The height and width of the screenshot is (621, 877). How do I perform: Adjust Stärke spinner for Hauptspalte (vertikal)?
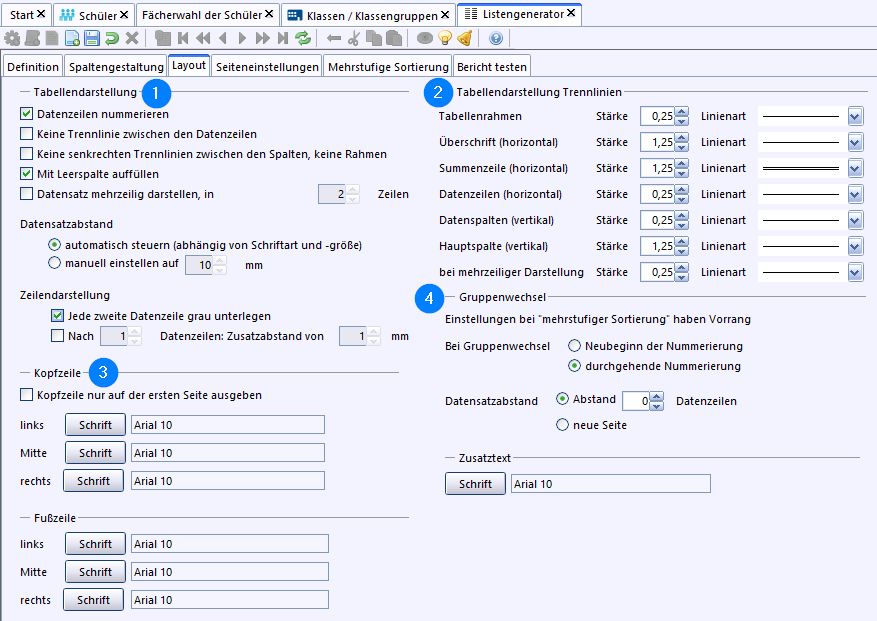681,246
